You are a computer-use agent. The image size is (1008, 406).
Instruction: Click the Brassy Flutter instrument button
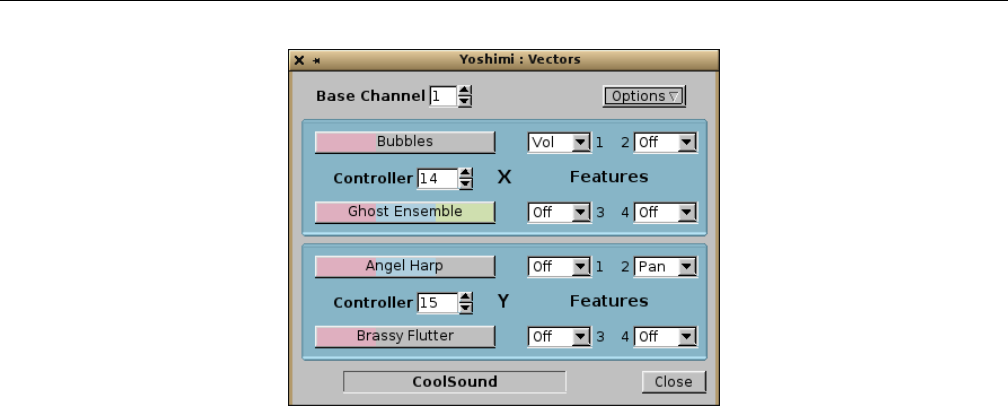tap(405, 336)
